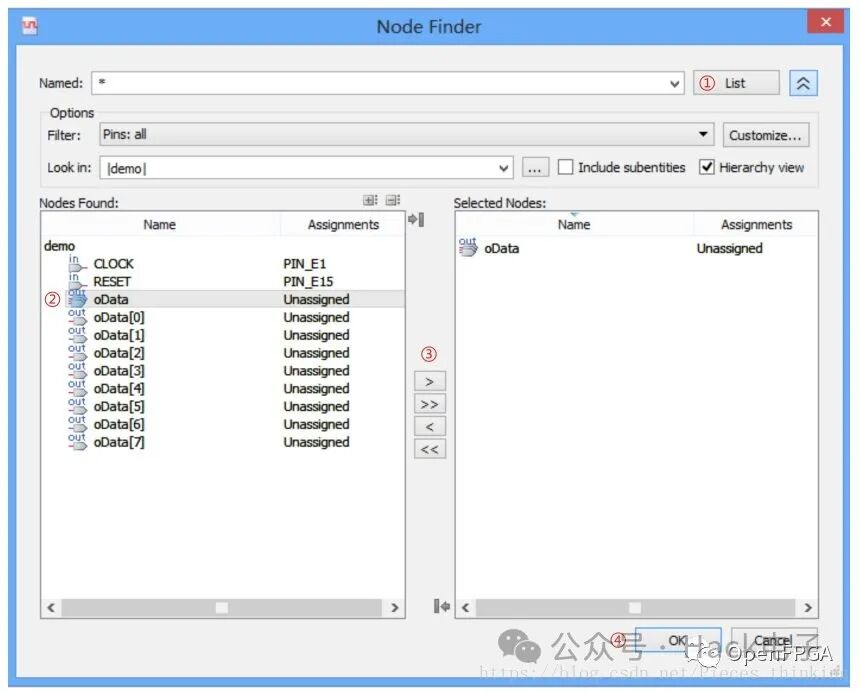Screen dimensions: 860x693
Task: Click the double-chevron collapse options button
Action: 803,83
